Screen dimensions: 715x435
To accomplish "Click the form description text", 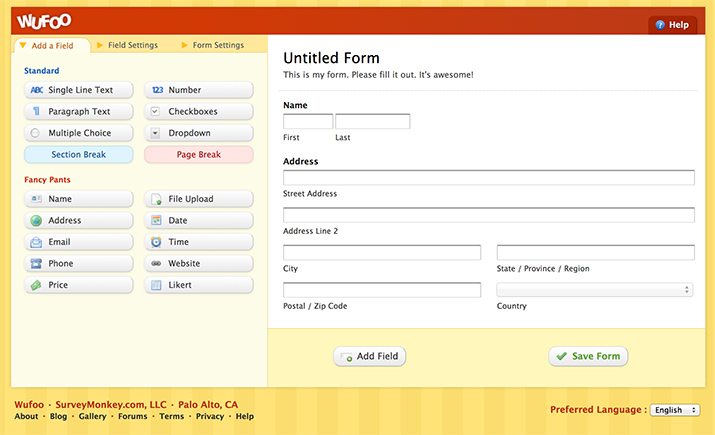I will coord(378,75).
